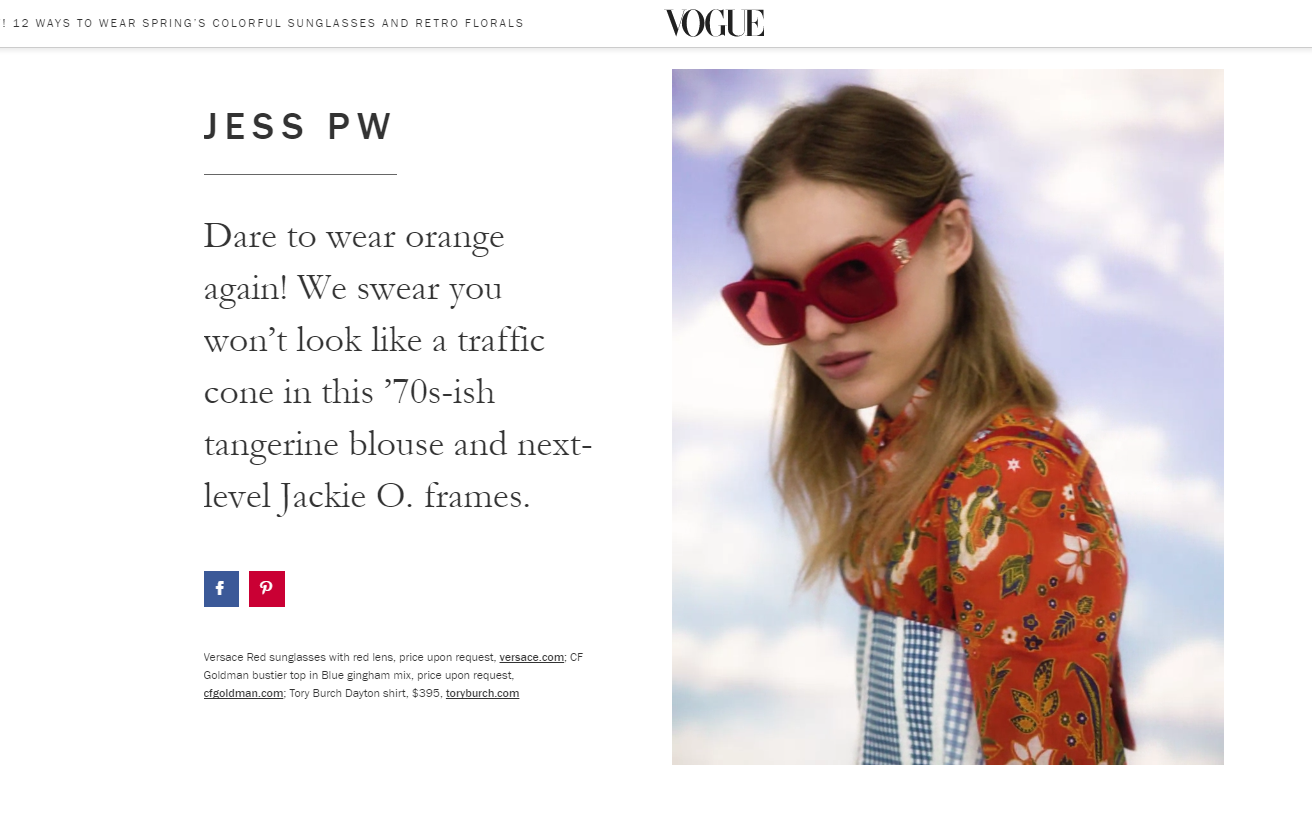The image size is (1312, 813).
Task: Click the word "tangerine" in the description
Action: tap(271, 444)
